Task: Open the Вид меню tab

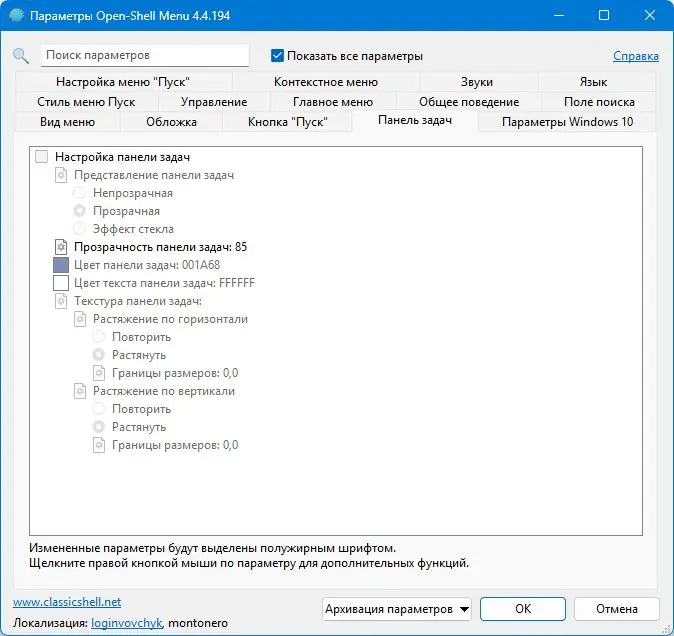Action: click(67, 122)
